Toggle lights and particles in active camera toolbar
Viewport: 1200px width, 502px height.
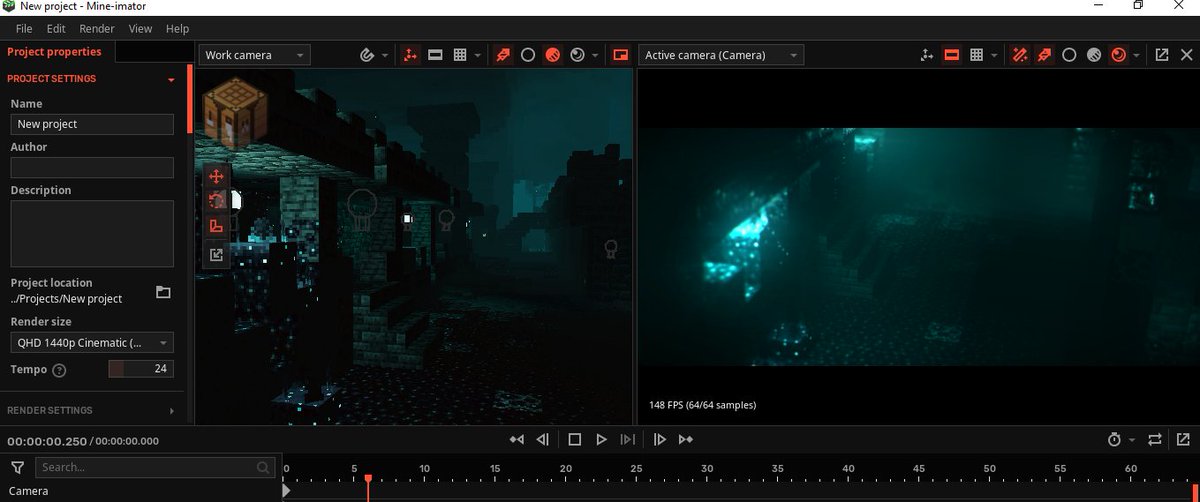1044,55
